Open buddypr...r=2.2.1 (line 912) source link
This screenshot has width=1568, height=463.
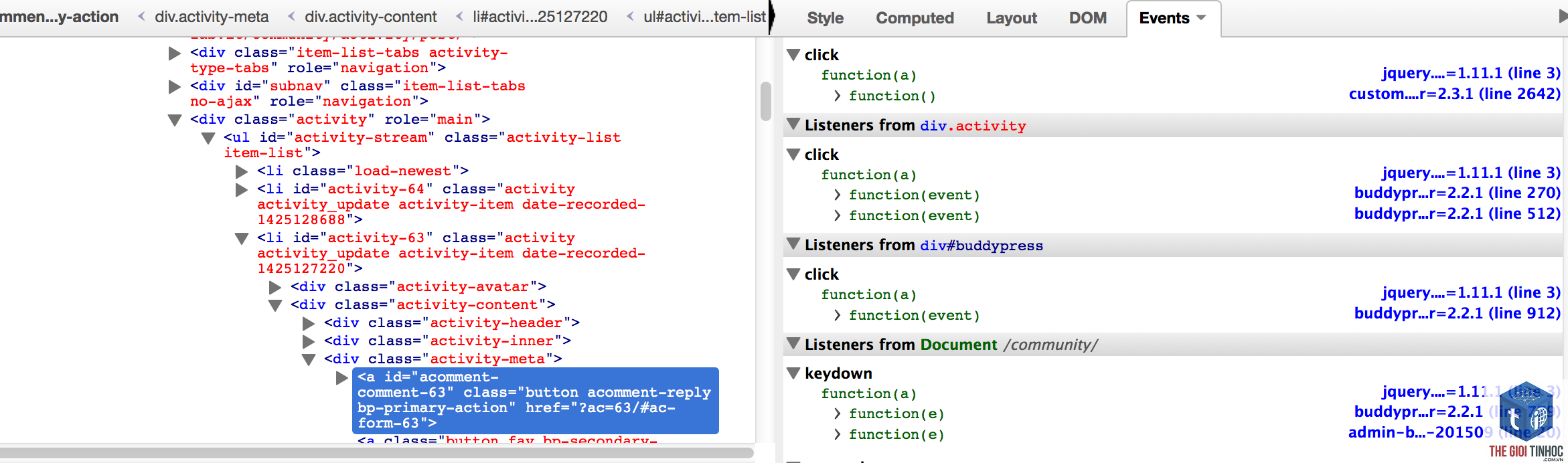point(1457,313)
